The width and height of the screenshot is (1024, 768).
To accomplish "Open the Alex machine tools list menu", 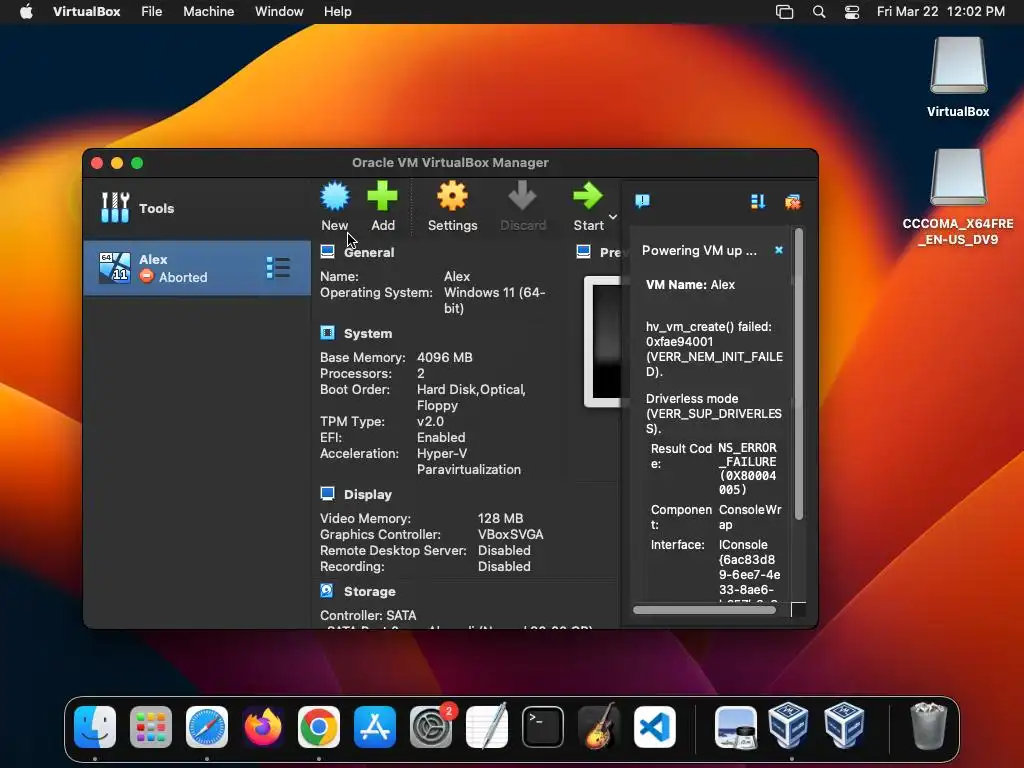I will tap(278, 268).
